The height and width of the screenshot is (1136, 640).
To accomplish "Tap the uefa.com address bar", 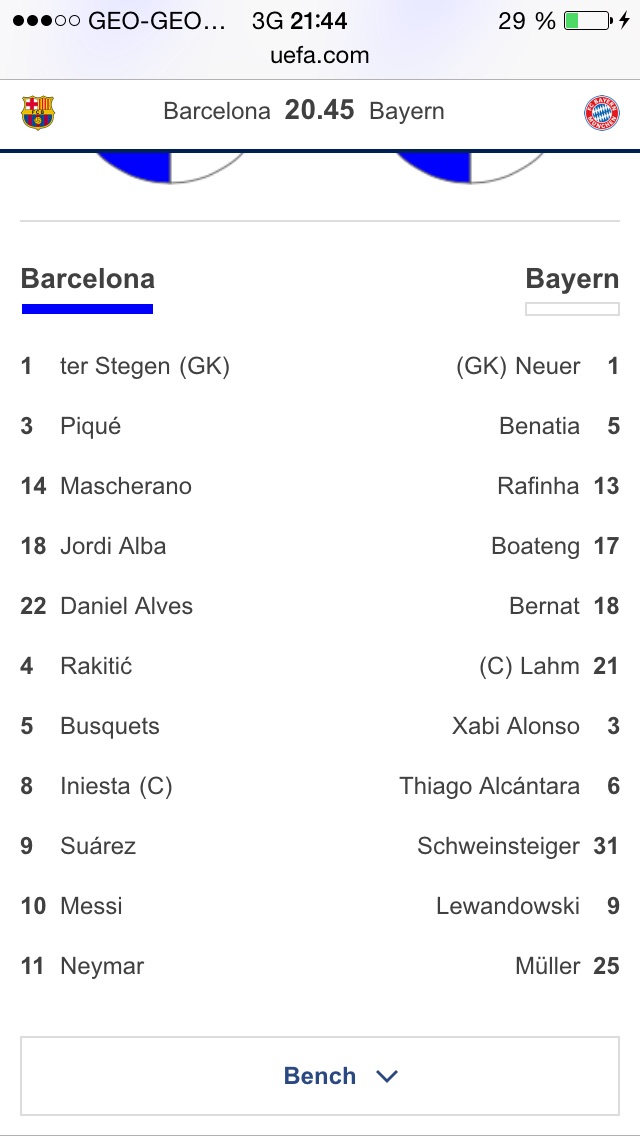I will (320, 56).
